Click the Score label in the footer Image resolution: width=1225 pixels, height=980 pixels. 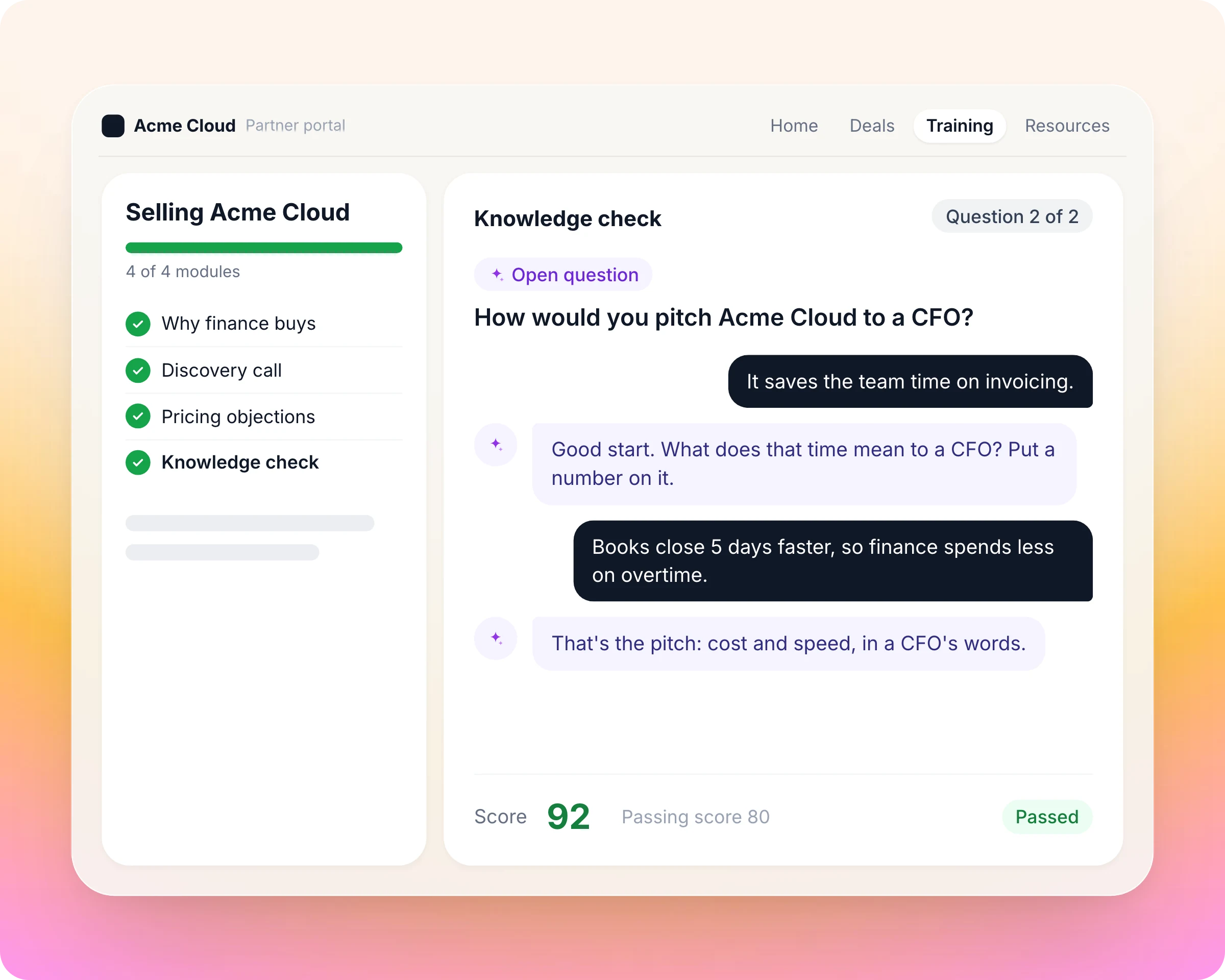[501, 817]
